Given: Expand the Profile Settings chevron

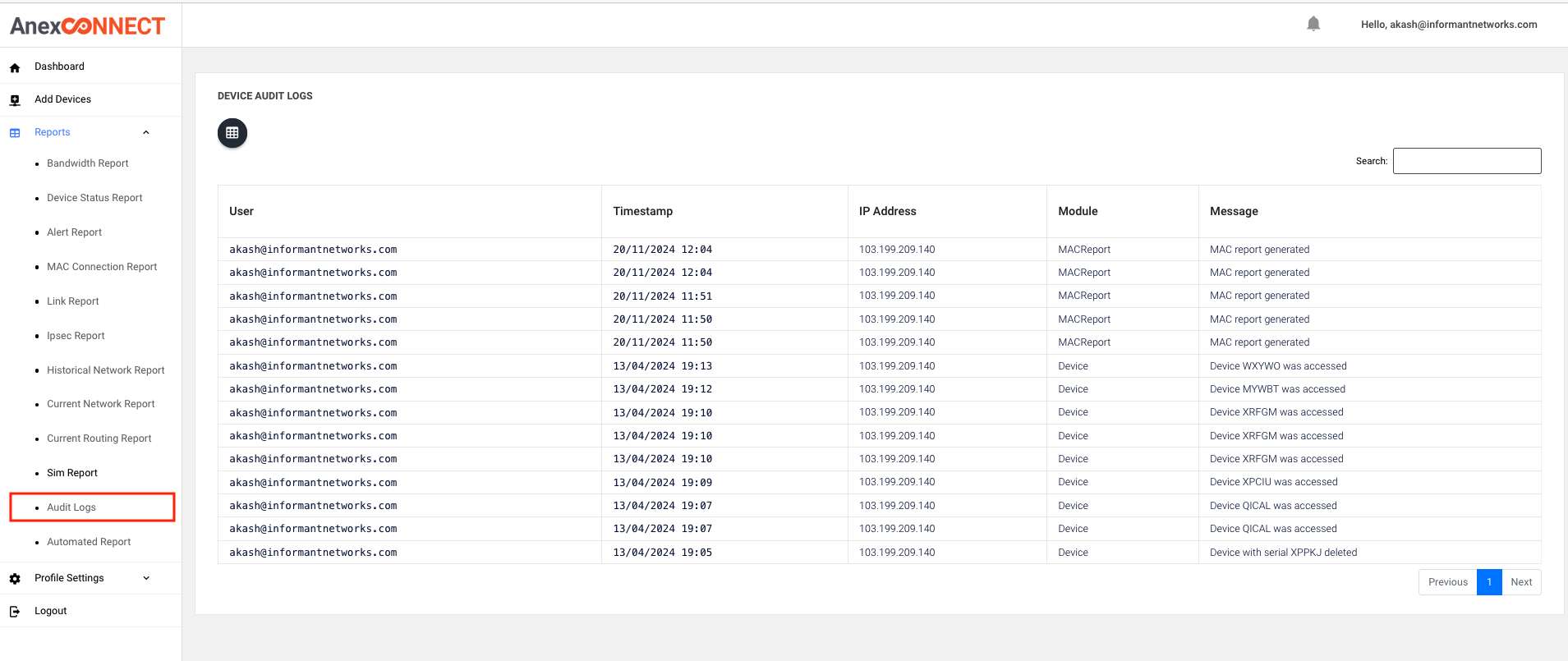Looking at the screenshot, I should click(x=146, y=578).
